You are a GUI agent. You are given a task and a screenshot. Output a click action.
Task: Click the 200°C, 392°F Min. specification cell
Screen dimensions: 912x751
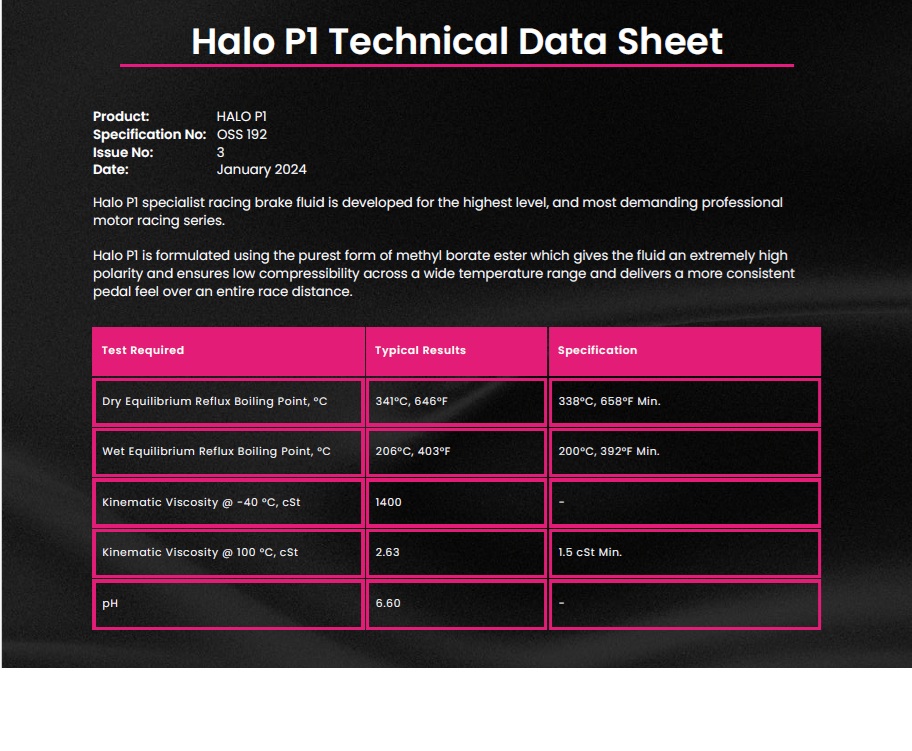pyautogui.click(x=685, y=452)
